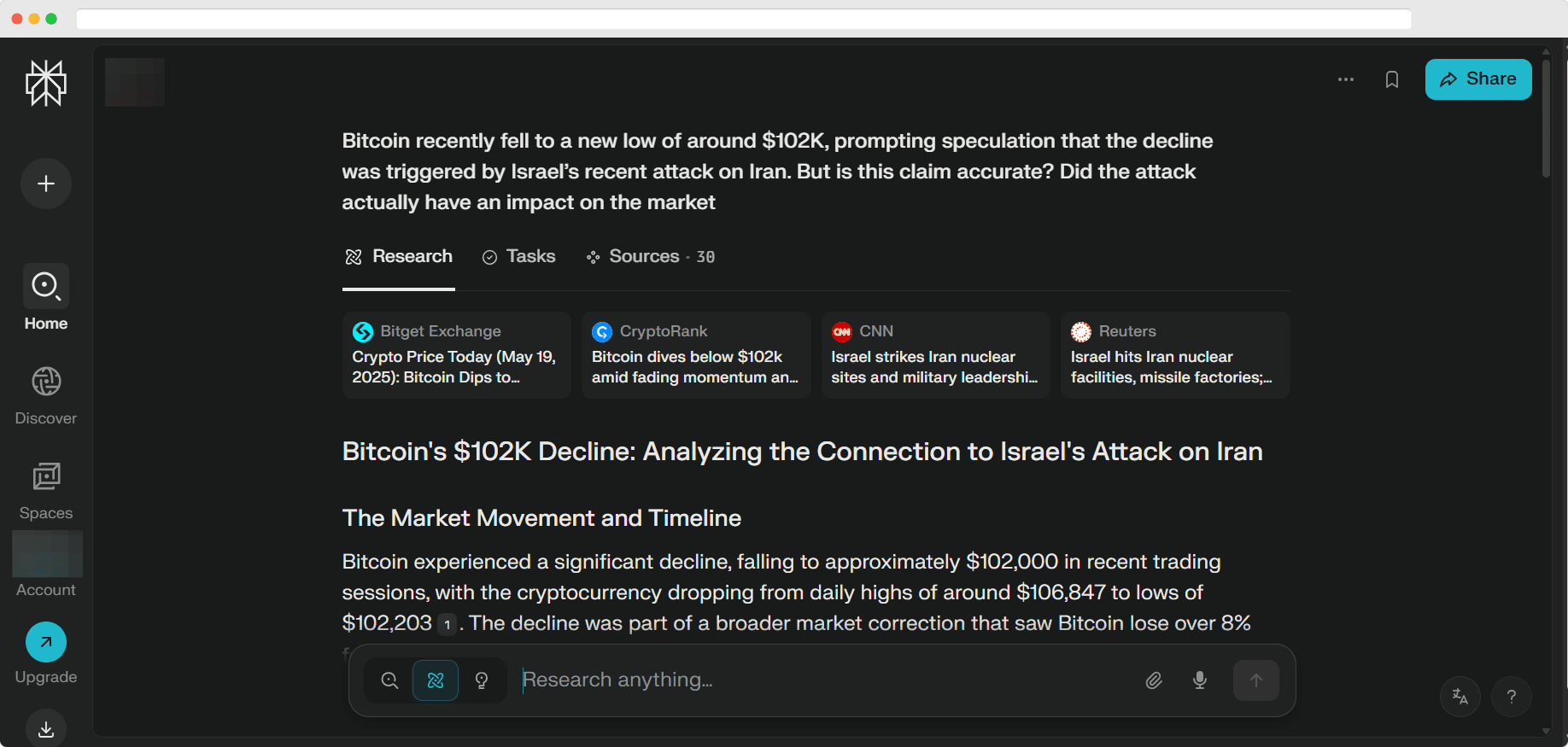Open the CNN source card
This screenshot has width=1568, height=747.
pyautogui.click(x=935, y=355)
